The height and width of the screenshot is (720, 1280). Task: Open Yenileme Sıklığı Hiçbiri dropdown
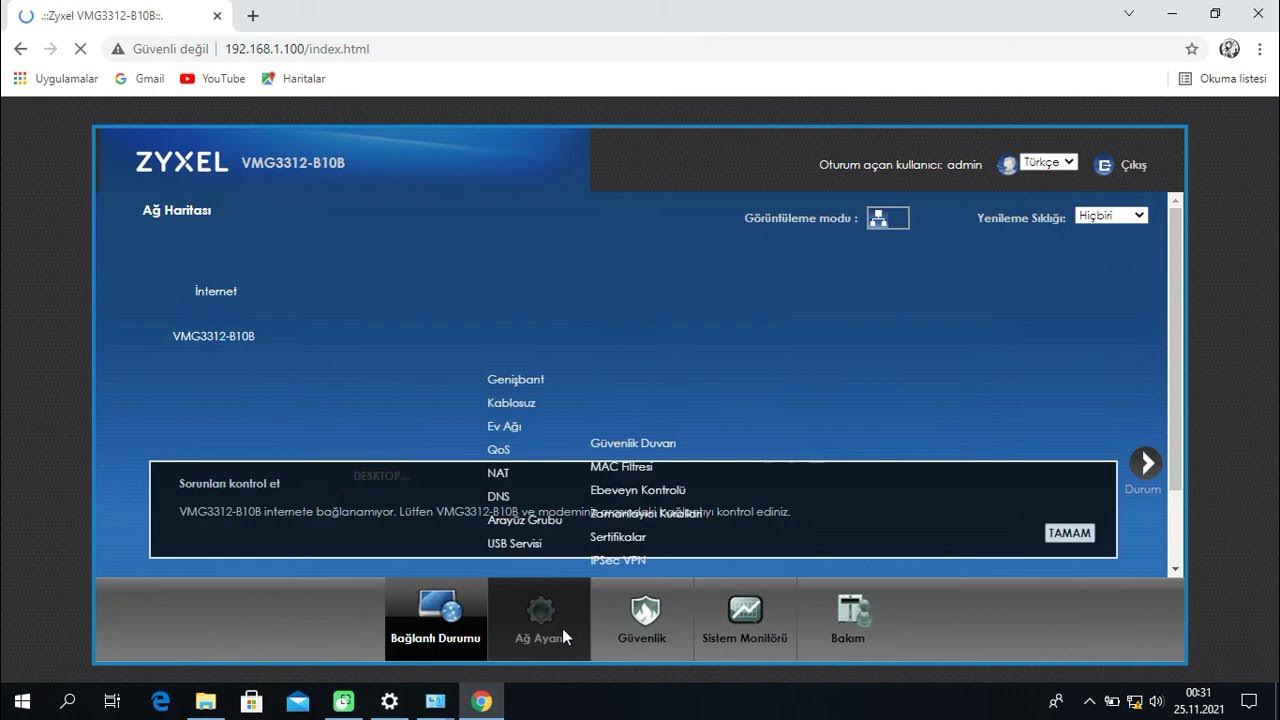tap(1111, 215)
